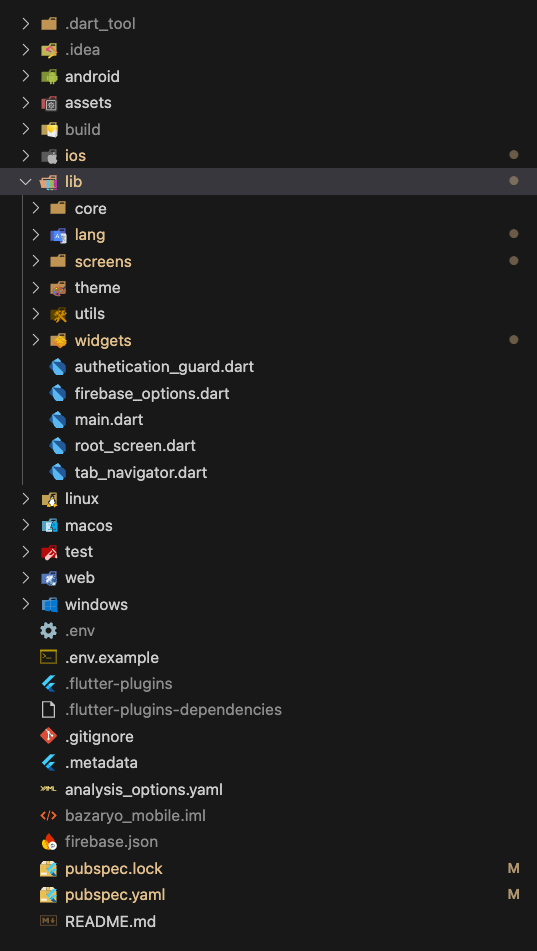Click the markdown icon beside README.md
537x951 pixels.
pyautogui.click(x=49, y=921)
